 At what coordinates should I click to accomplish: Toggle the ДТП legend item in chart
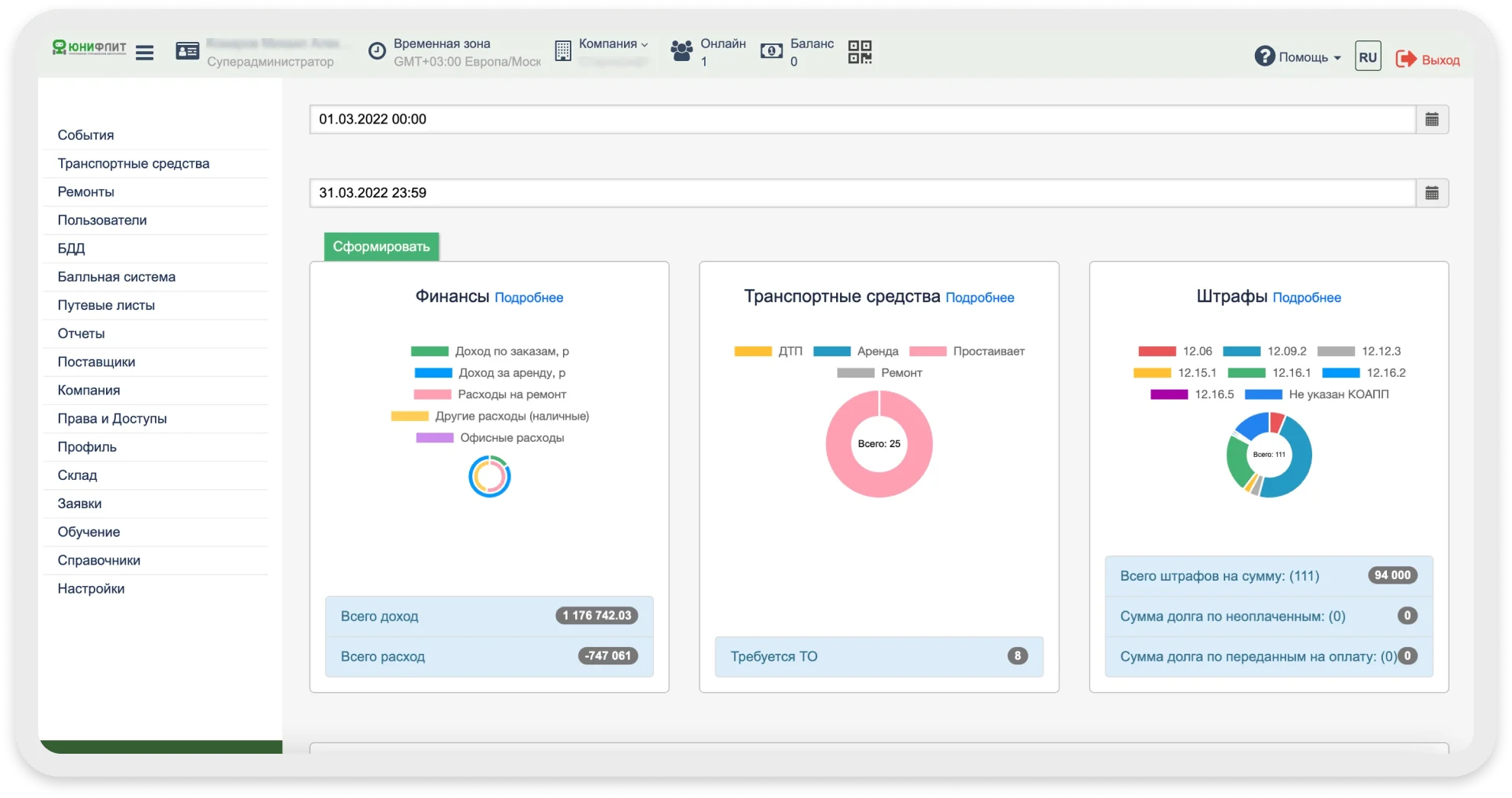pyautogui.click(x=769, y=351)
